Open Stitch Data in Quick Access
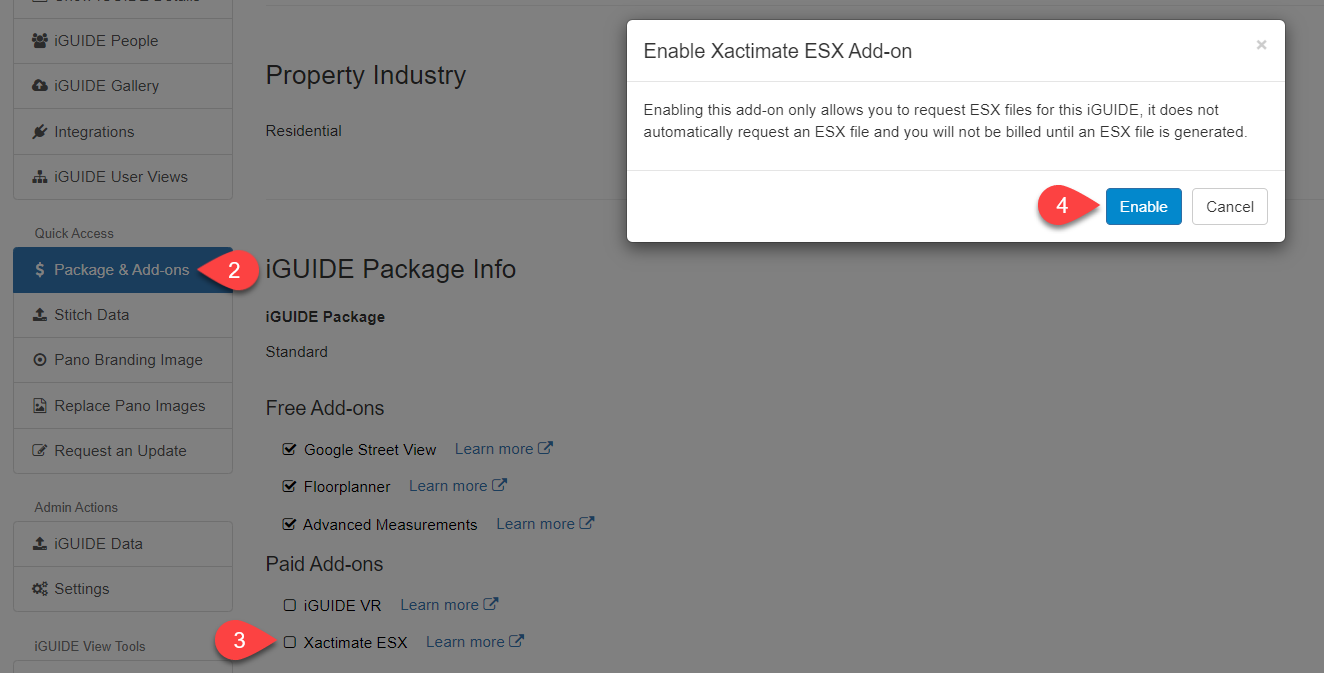 123,315
